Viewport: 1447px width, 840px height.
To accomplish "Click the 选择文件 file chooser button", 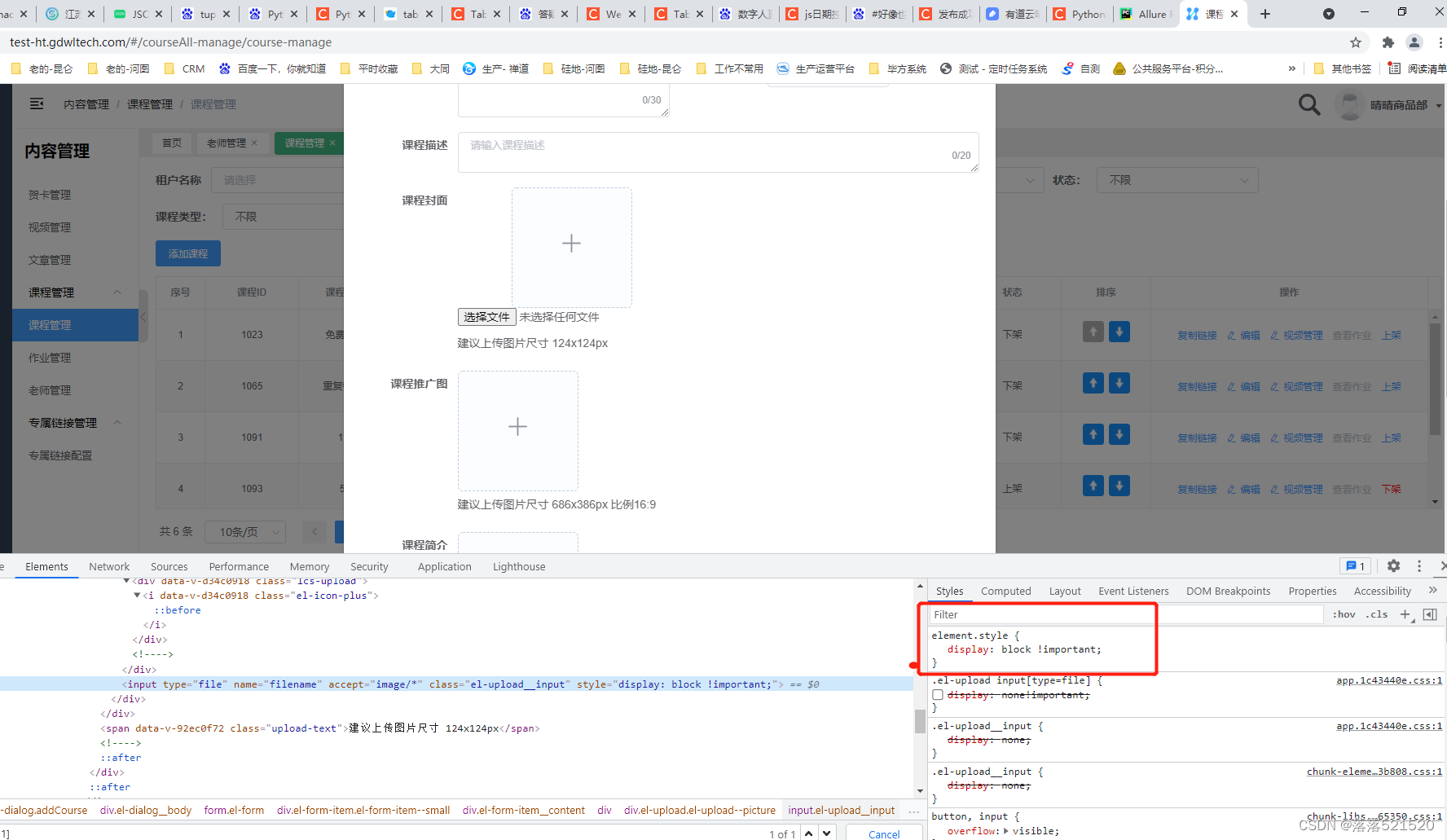I will 486,317.
